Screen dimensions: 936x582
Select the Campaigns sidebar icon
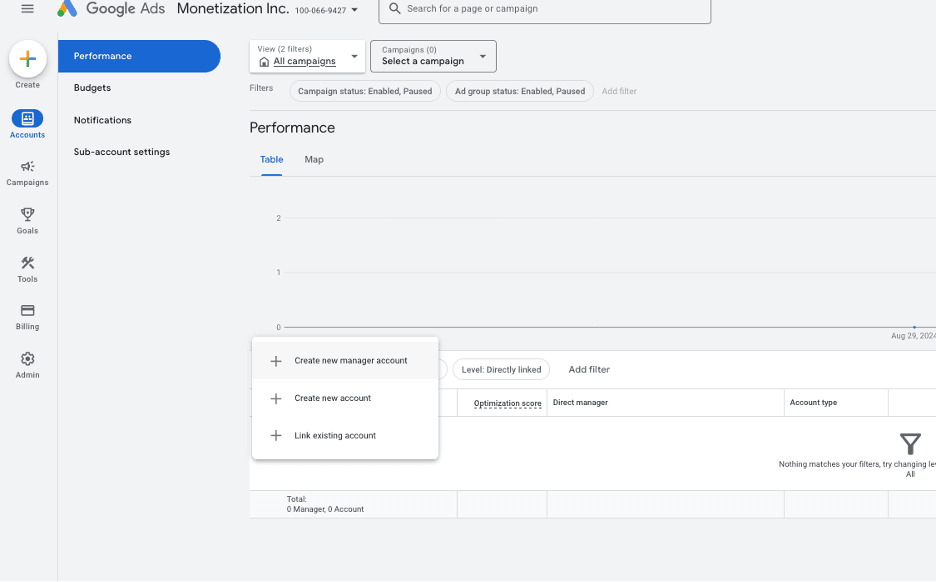coord(27,170)
